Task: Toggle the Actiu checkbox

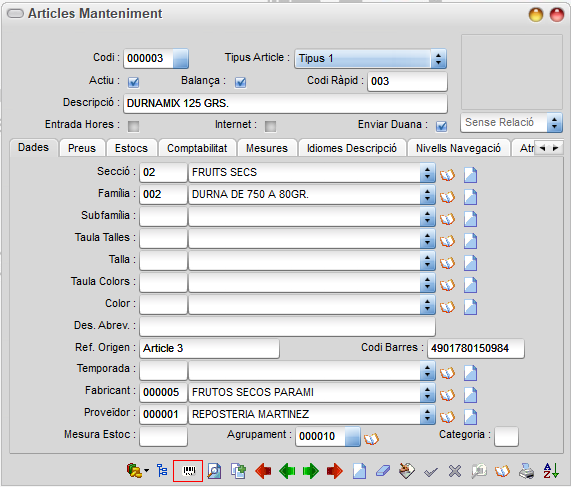Action: tap(133, 83)
